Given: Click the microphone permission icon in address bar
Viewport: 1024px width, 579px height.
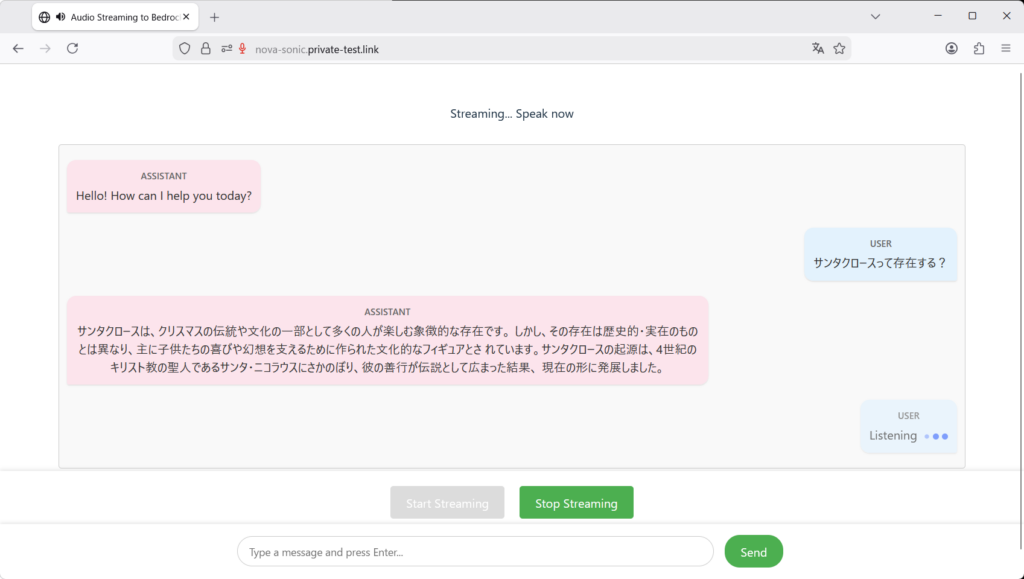Looking at the screenshot, I should click(x=242, y=48).
